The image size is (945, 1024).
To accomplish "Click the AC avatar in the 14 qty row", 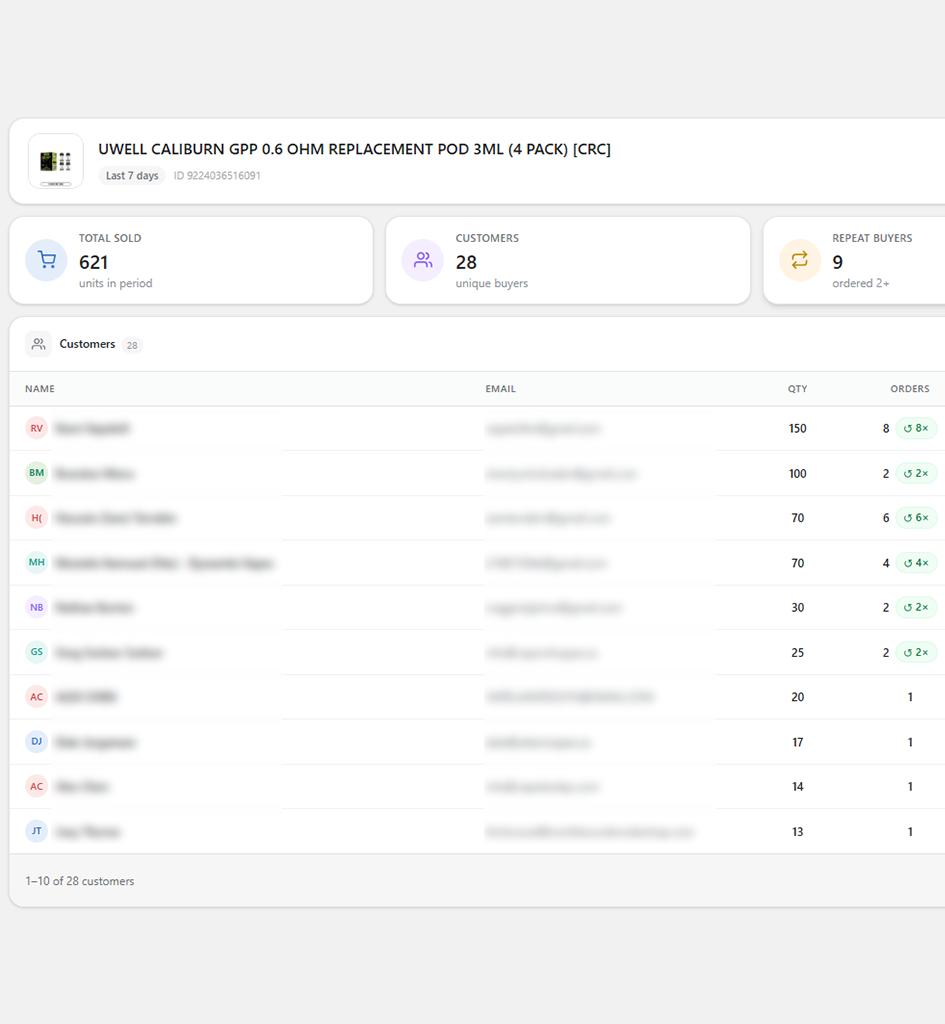I will 37,786.
